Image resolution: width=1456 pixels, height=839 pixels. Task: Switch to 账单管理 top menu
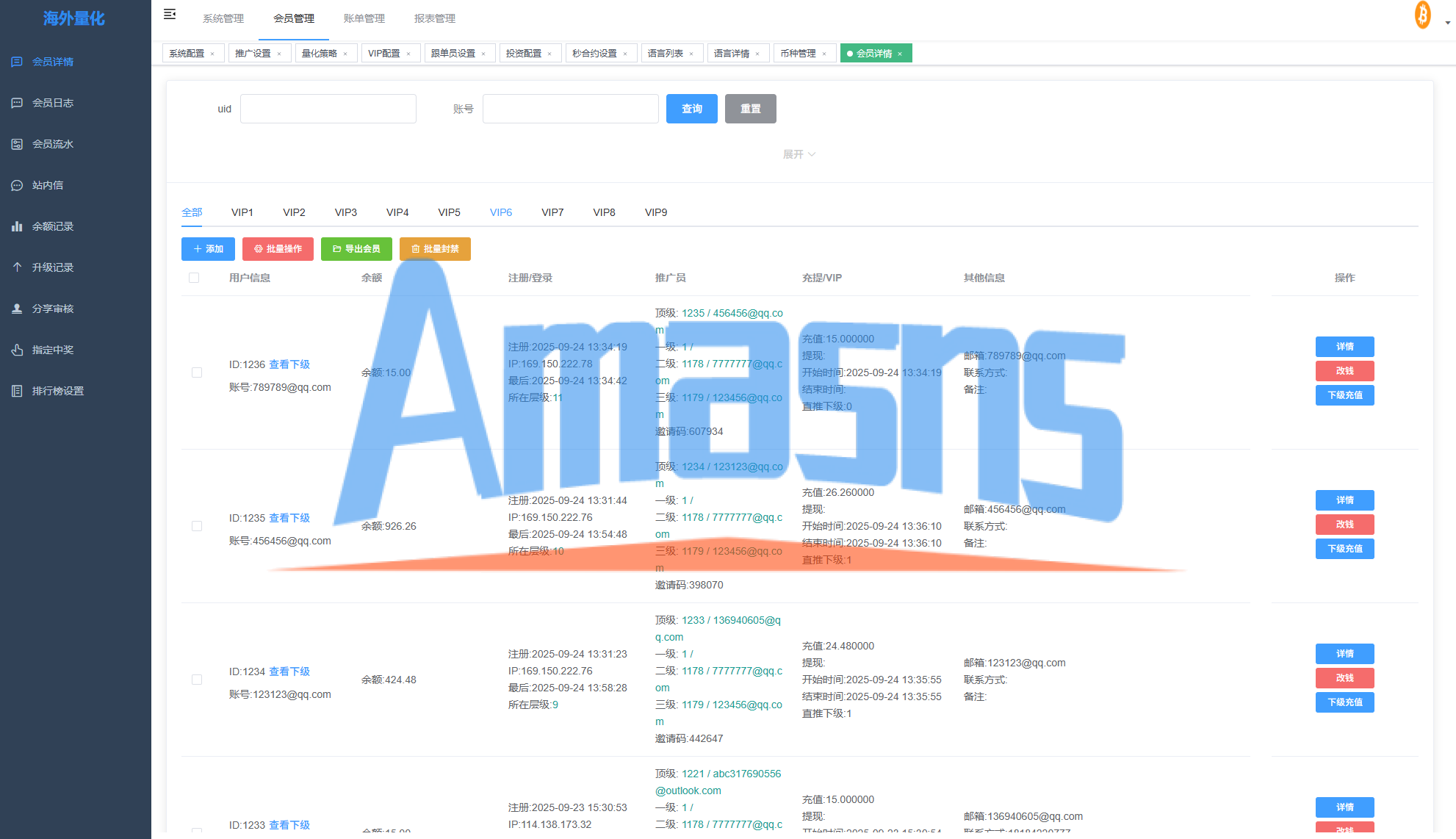(x=364, y=18)
